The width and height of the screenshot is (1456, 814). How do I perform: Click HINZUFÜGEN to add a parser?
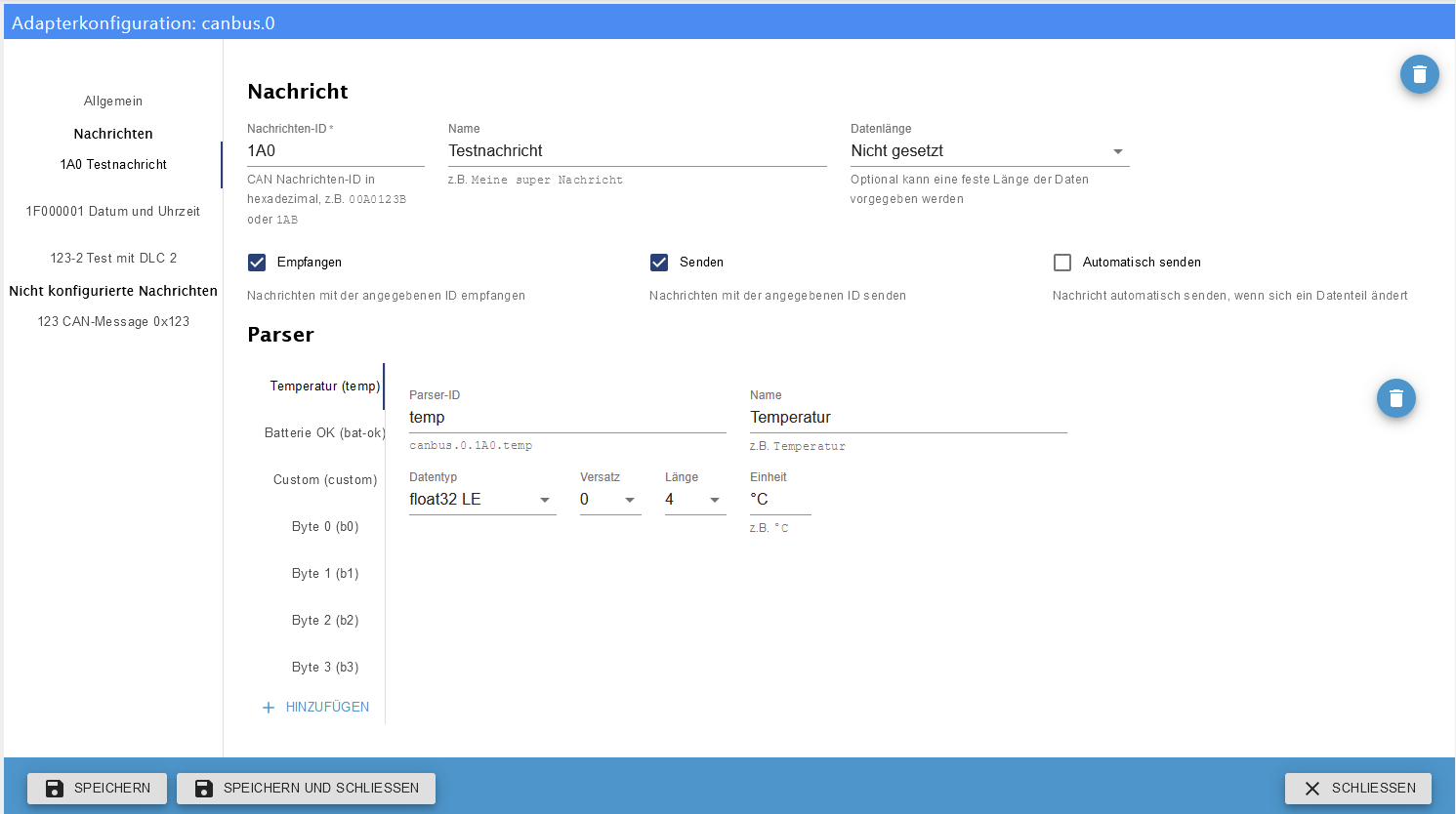click(x=315, y=708)
